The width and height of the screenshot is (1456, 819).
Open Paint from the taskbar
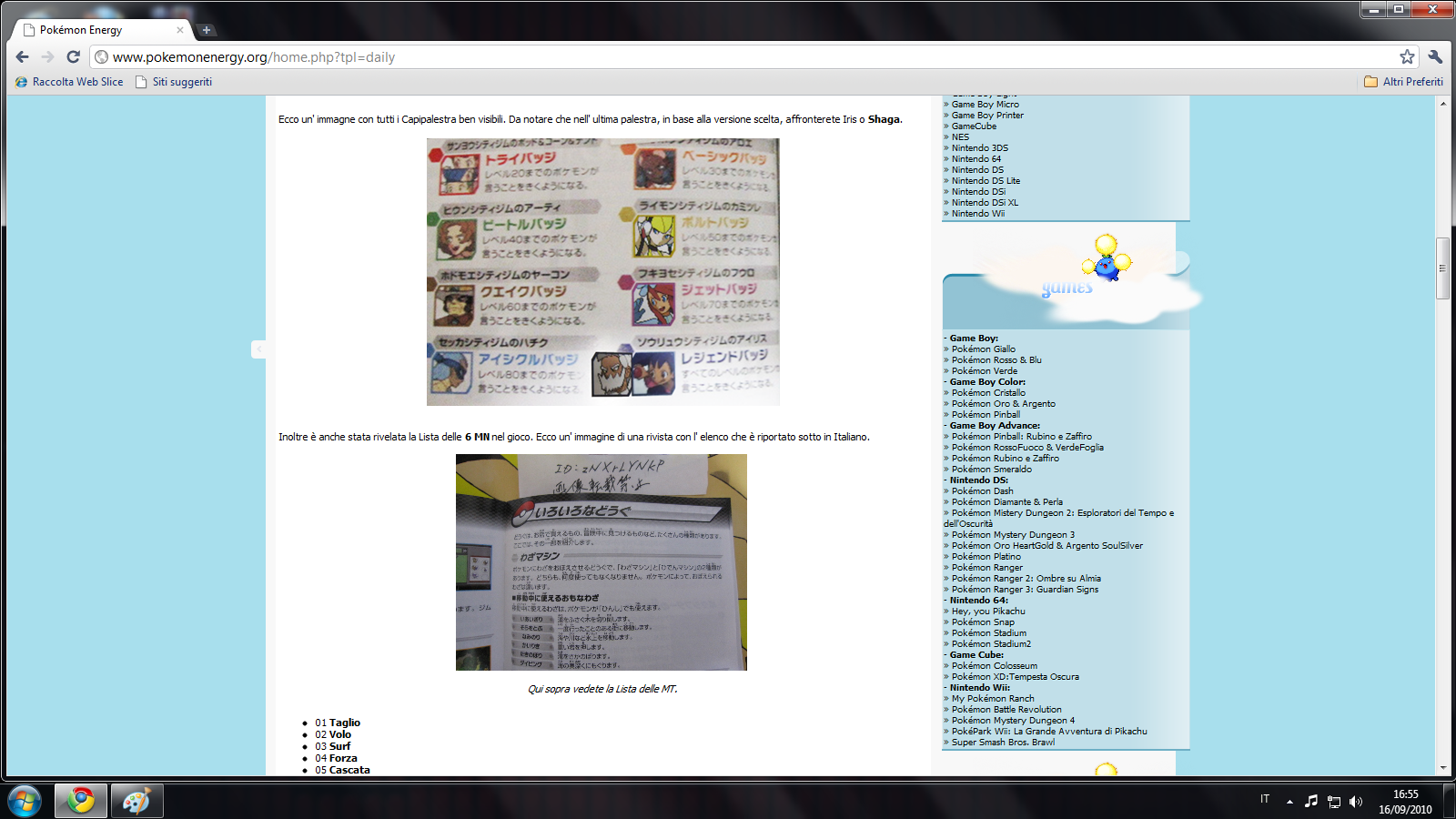136,801
